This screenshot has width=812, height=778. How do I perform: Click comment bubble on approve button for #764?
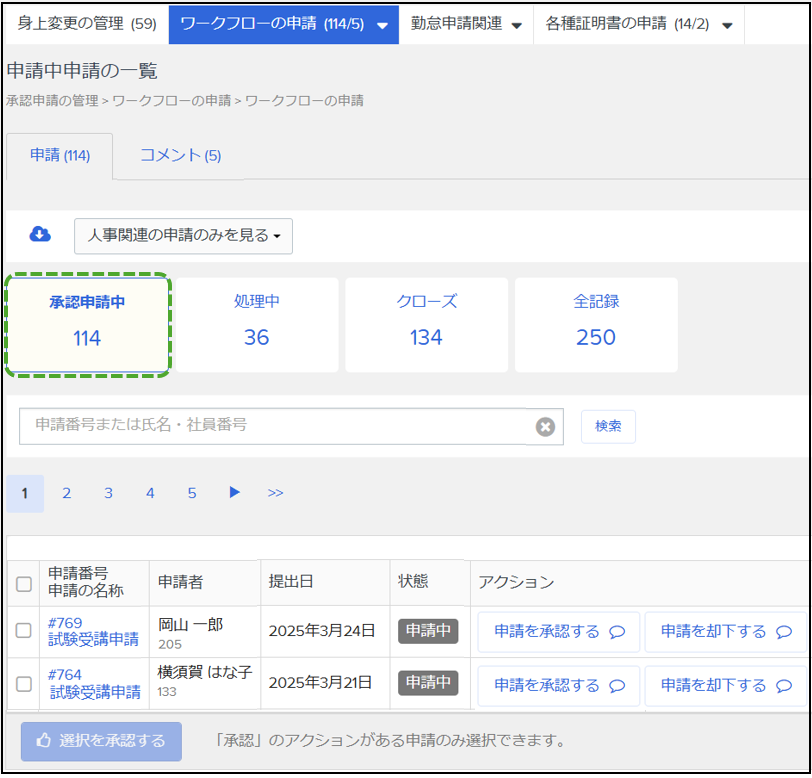[617, 686]
